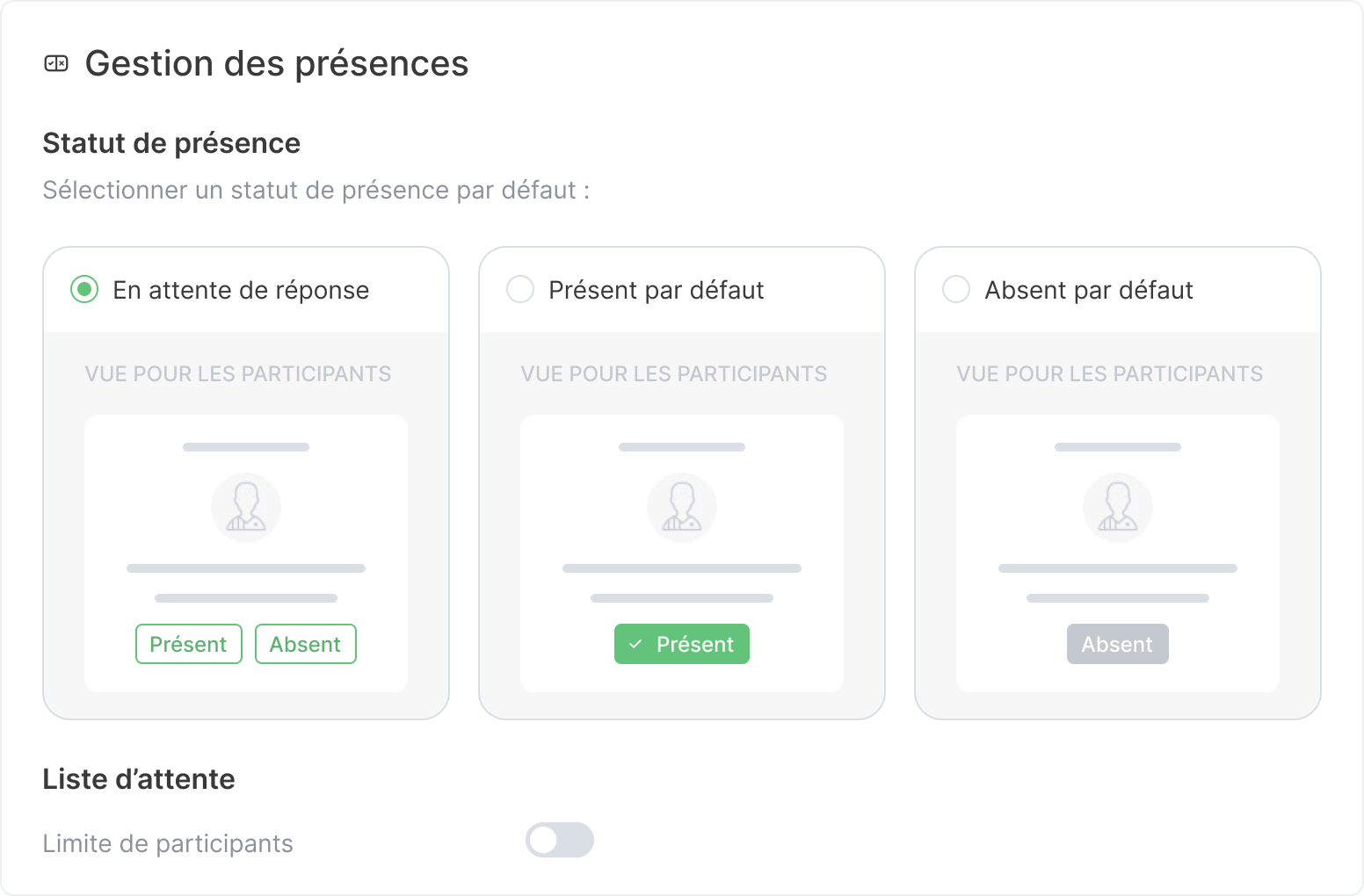Click the Liste d'attente section heading
The width and height of the screenshot is (1364, 896).
(x=138, y=778)
